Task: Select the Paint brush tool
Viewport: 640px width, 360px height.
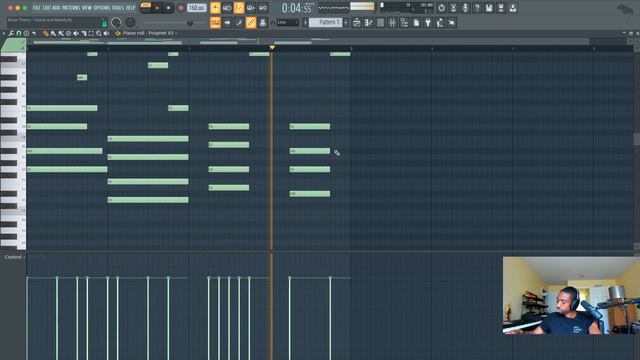Action: (x=53, y=33)
